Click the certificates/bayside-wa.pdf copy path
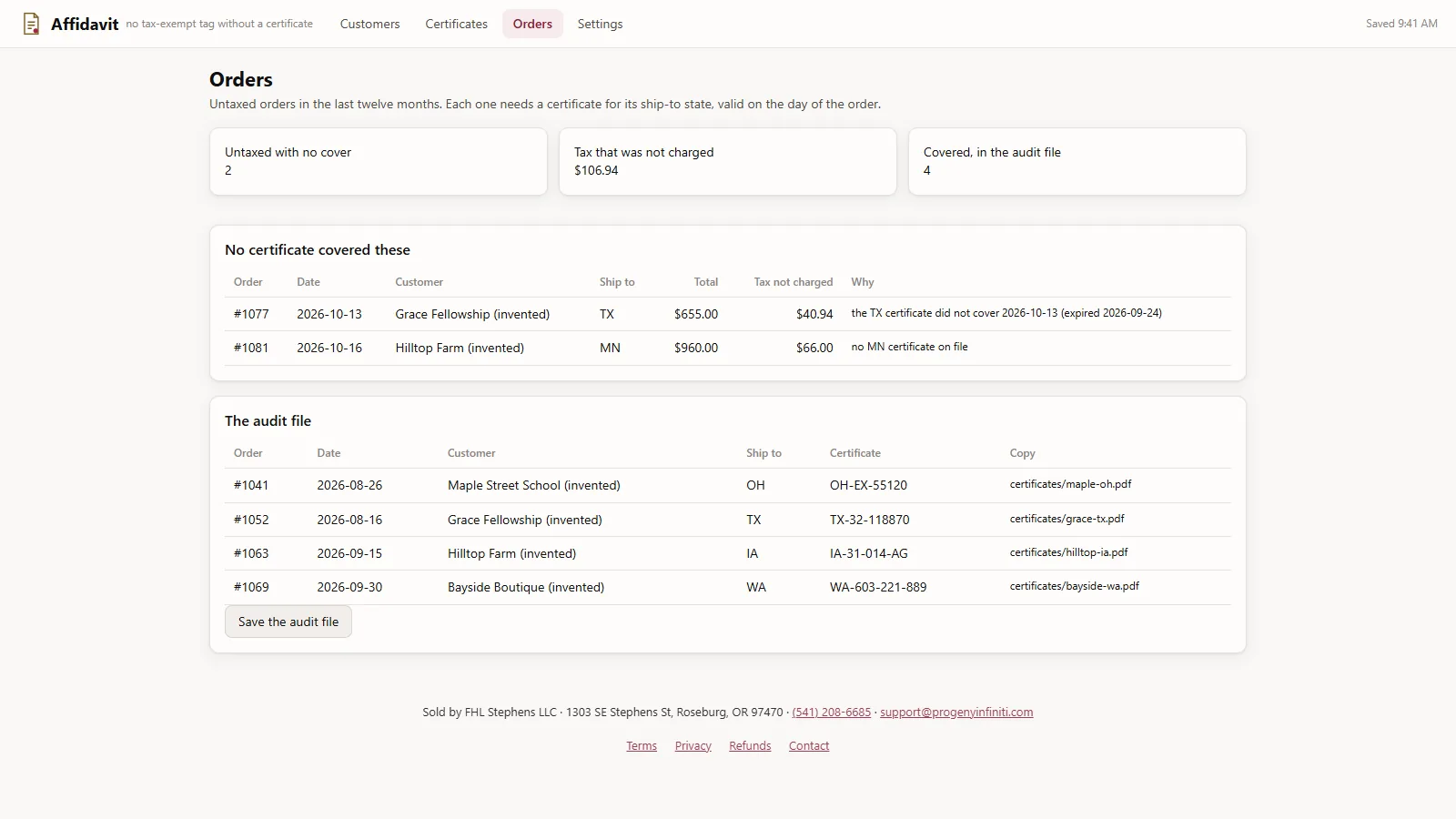This screenshot has width=1456, height=819. (x=1074, y=586)
